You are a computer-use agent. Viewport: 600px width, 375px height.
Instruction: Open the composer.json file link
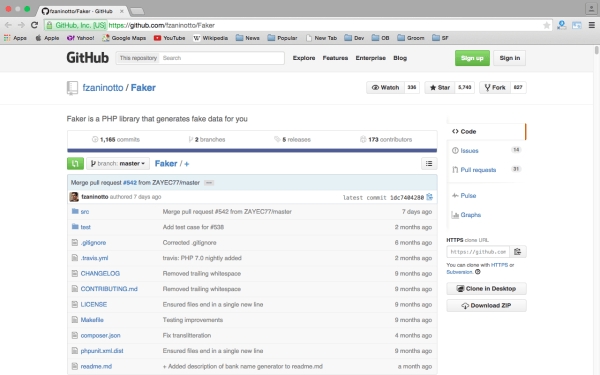(x=100, y=335)
